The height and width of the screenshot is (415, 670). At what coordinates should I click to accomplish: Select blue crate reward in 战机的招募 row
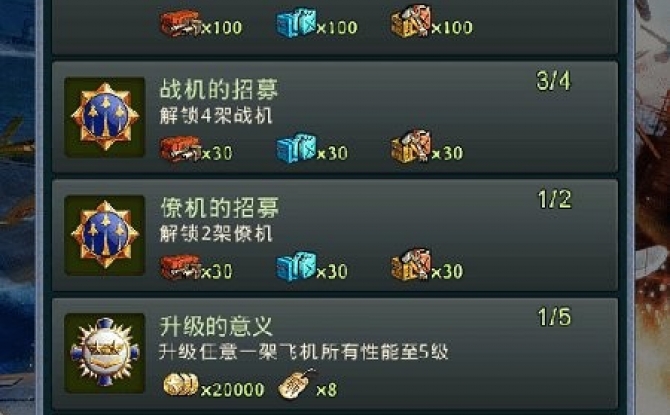[x=297, y=149]
